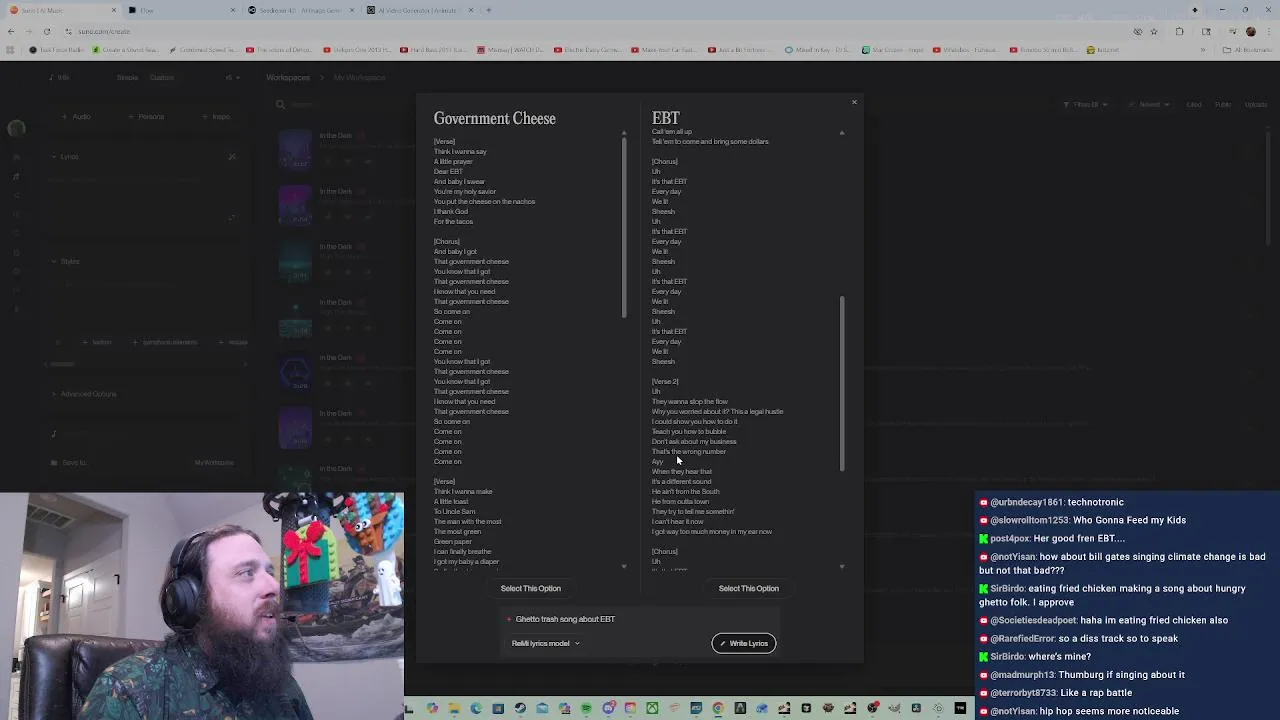The height and width of the screenshot is (720, 1280).
Task: Click the lyric line 'Dear EBT'
Action: coord(448,171)
